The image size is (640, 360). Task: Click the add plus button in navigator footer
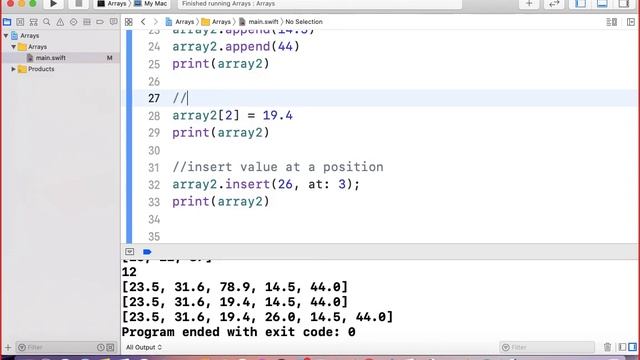[8, 347]
